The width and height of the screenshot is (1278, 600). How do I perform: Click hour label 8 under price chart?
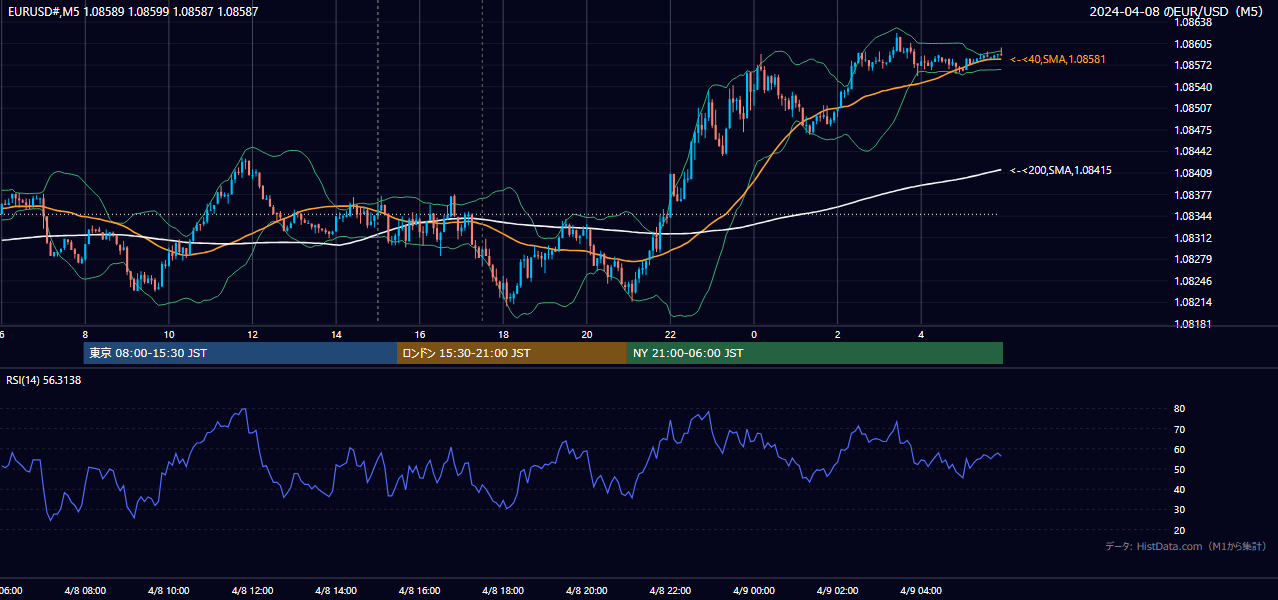(x=85, y=335)
